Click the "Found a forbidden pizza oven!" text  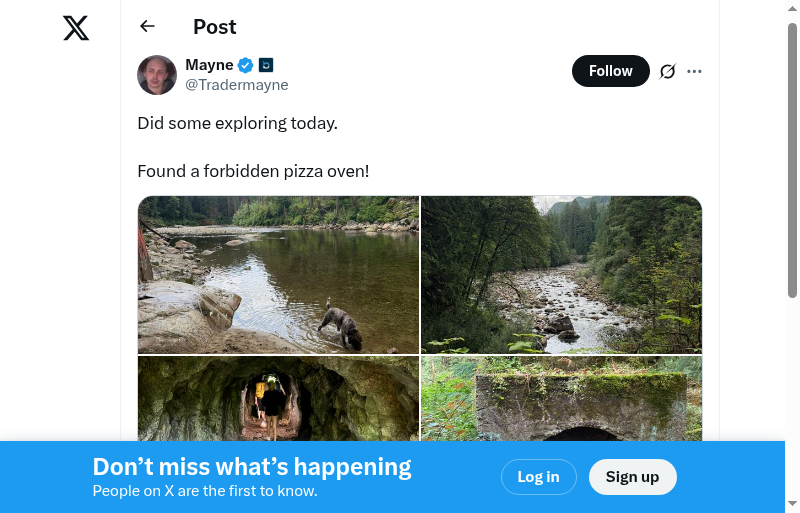pos(253,171)
